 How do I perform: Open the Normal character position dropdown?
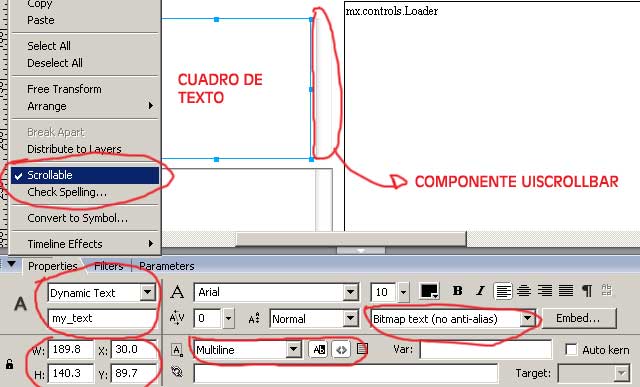pos(350,318)
